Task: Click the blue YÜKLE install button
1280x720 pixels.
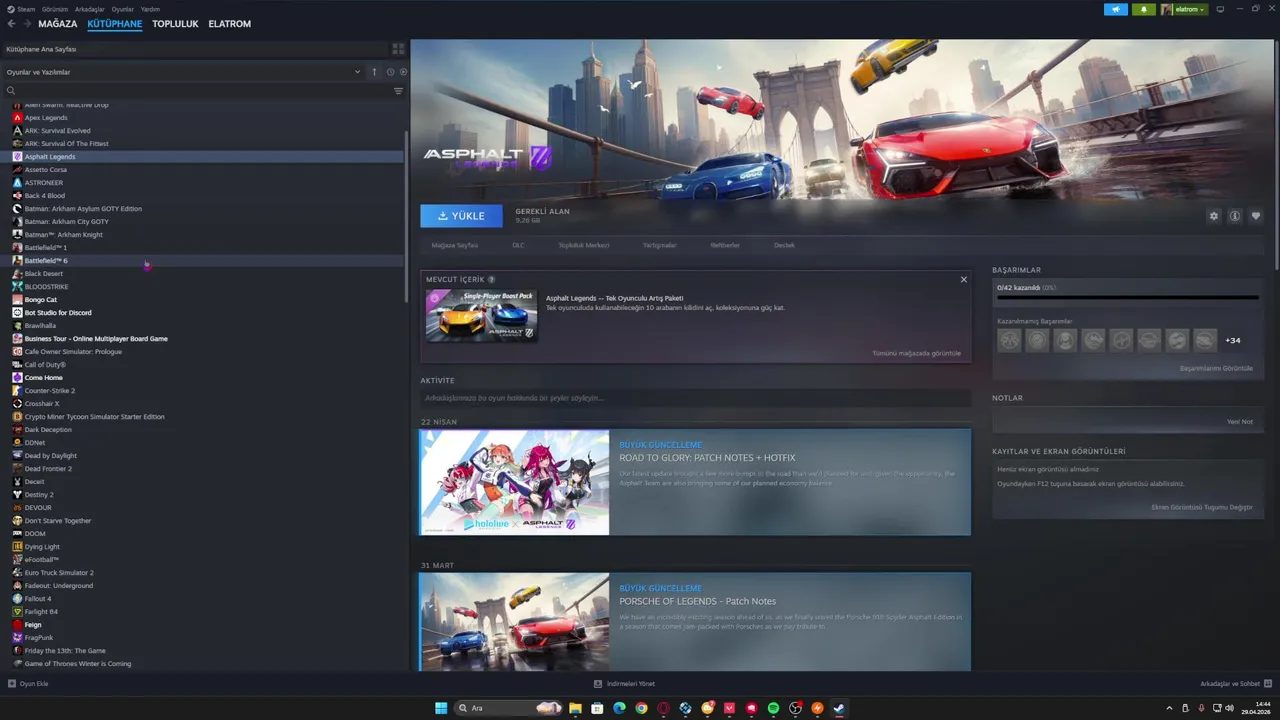Action: pos(461,216)
